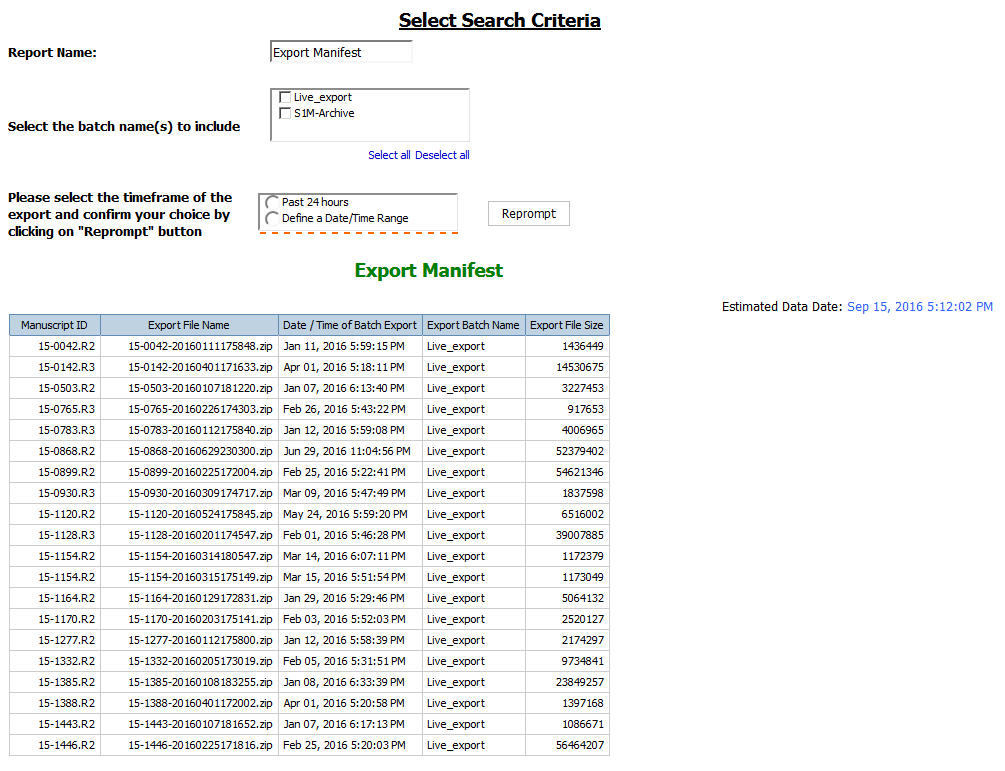Click the Export File Name column header
1005x771 pixels.
pyautogui.click(x=189, y=325)
